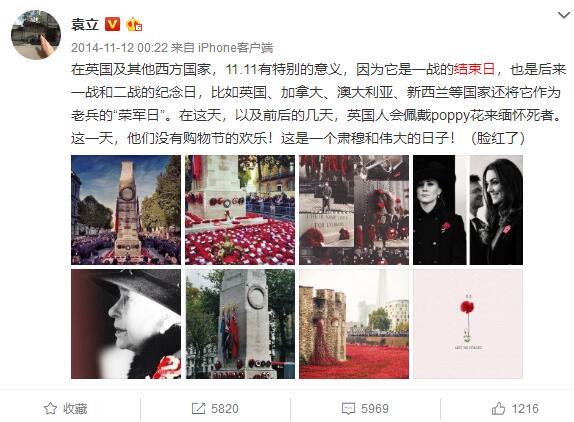Like the post with thumbs-up icon

(x=498, y=408)
